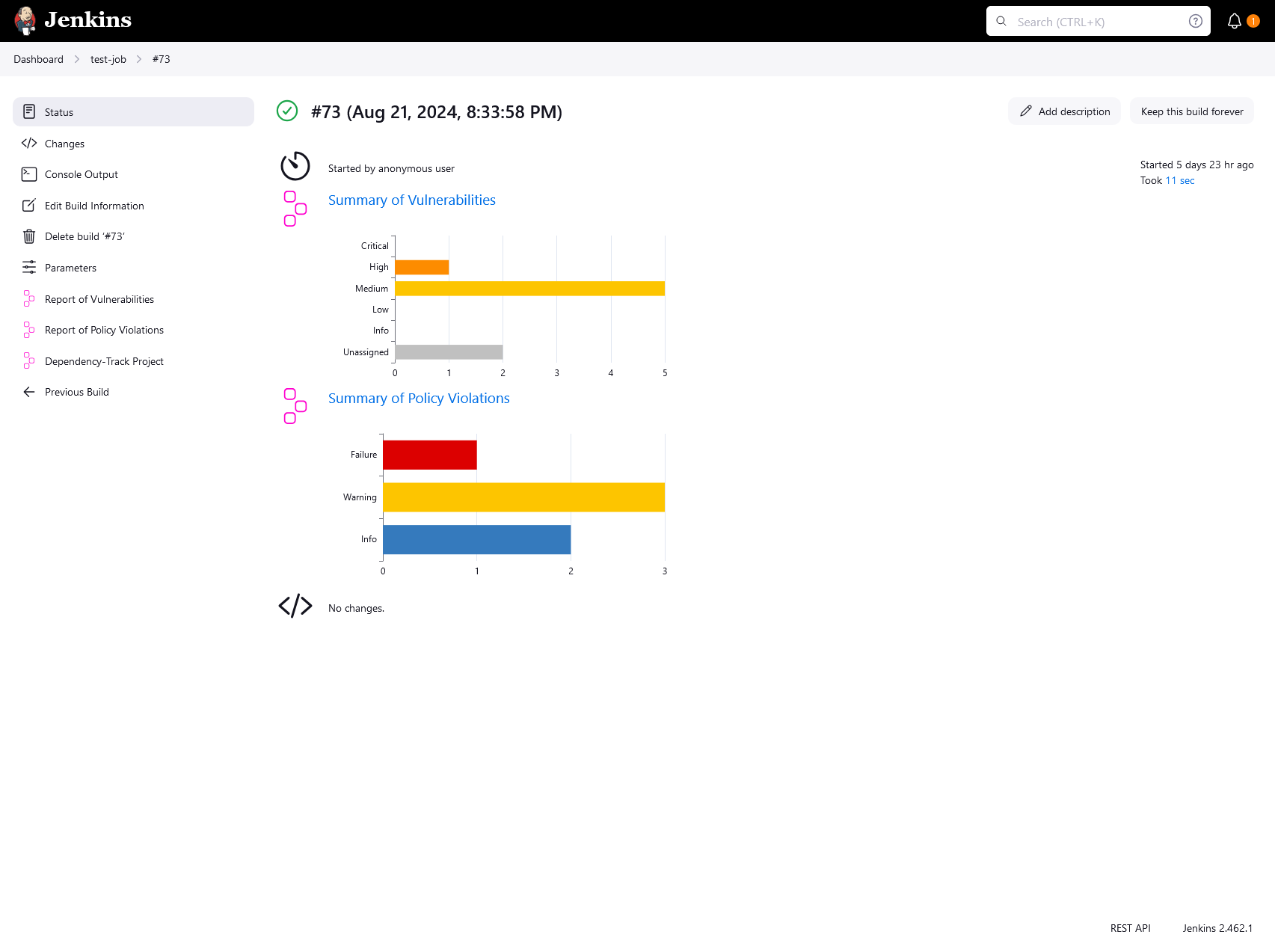Open the REST API footer link
Image resolution: width=1275 pixels, height=952 pixels.
(x=1131, y=927)
